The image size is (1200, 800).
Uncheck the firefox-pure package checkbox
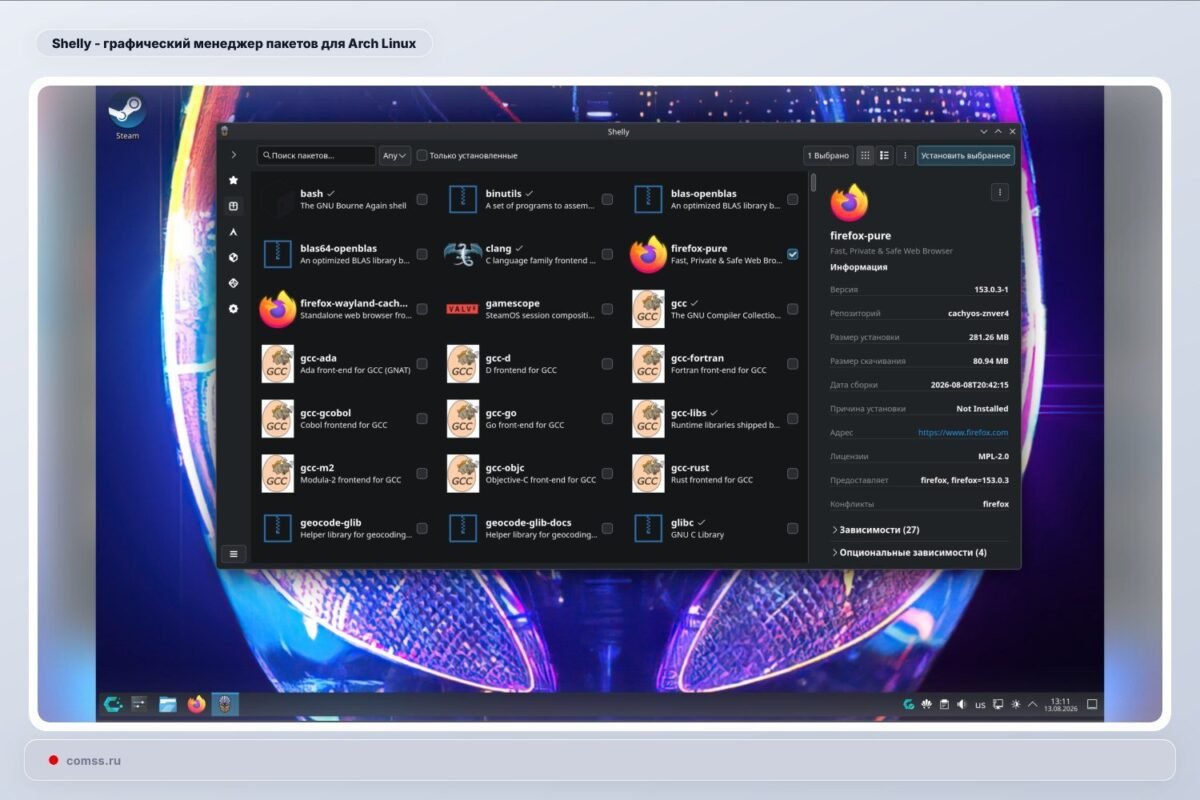coord(793,254)
